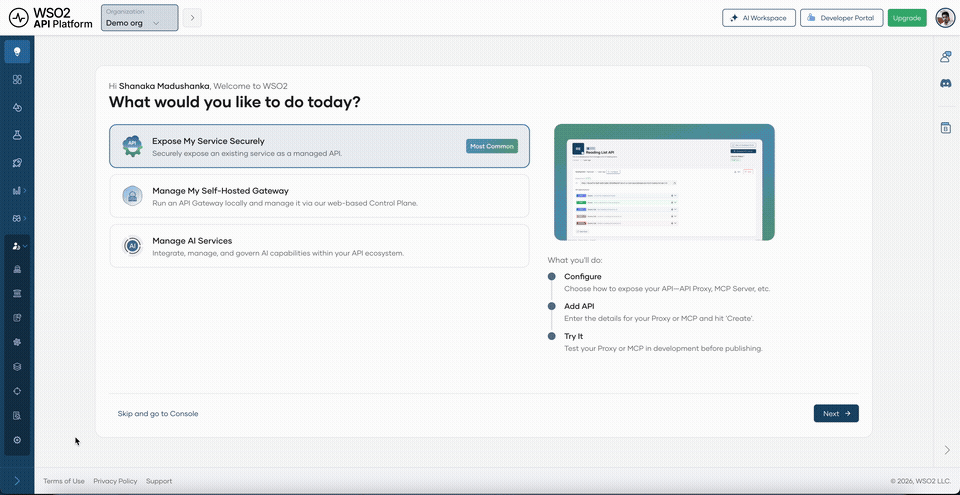Open the document search sidebar icon
Viewport: 960px width, 495px height.
coord(17,415)
